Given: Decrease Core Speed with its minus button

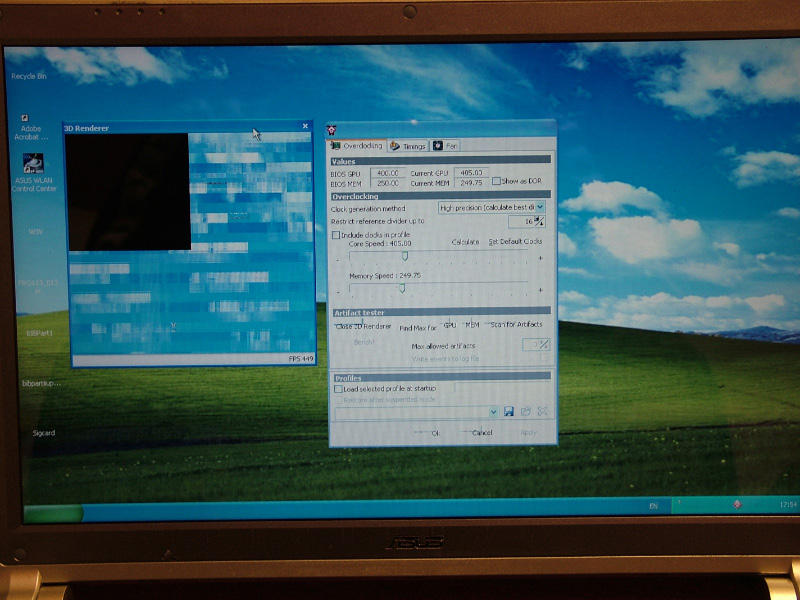Looking at the screenshot, I should [338, 260].
